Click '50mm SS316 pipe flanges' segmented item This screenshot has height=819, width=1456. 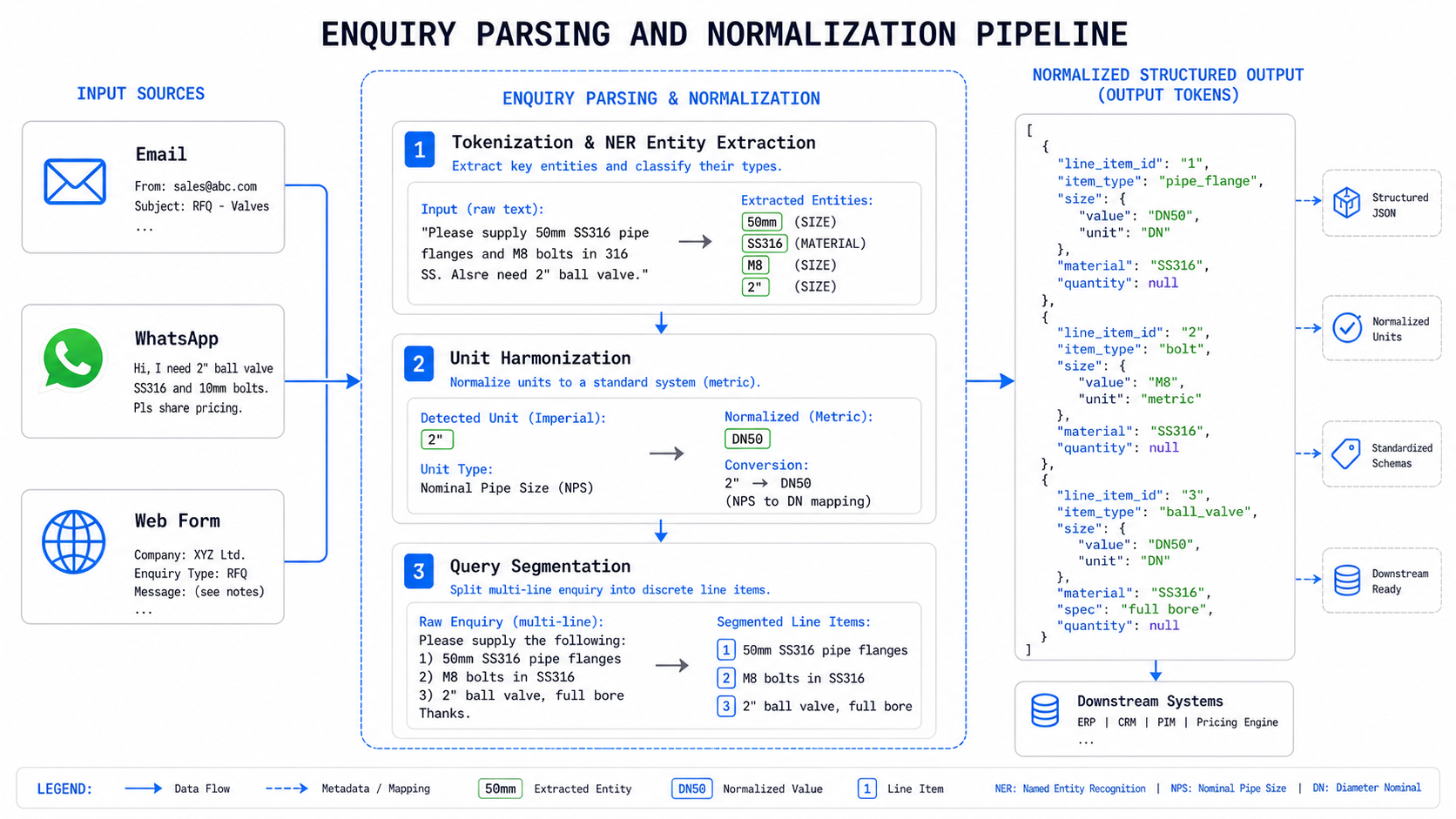point(826,650)
